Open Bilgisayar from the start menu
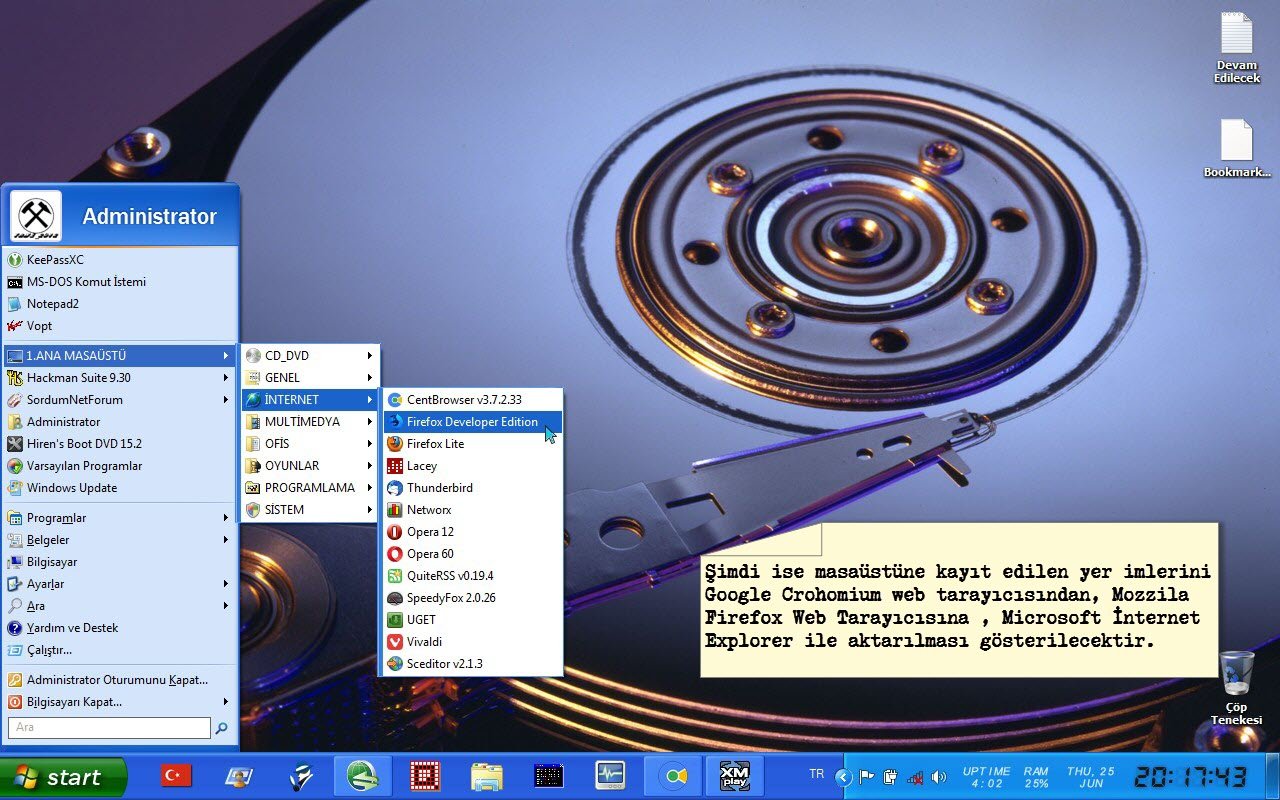This screenshot has height=800, width=1280. [120, 562]
